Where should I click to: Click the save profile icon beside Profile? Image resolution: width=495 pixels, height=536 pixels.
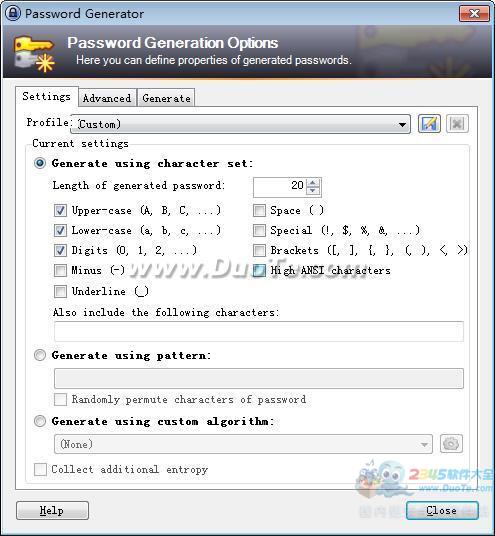pyautogui.click(x=429, y=124)
